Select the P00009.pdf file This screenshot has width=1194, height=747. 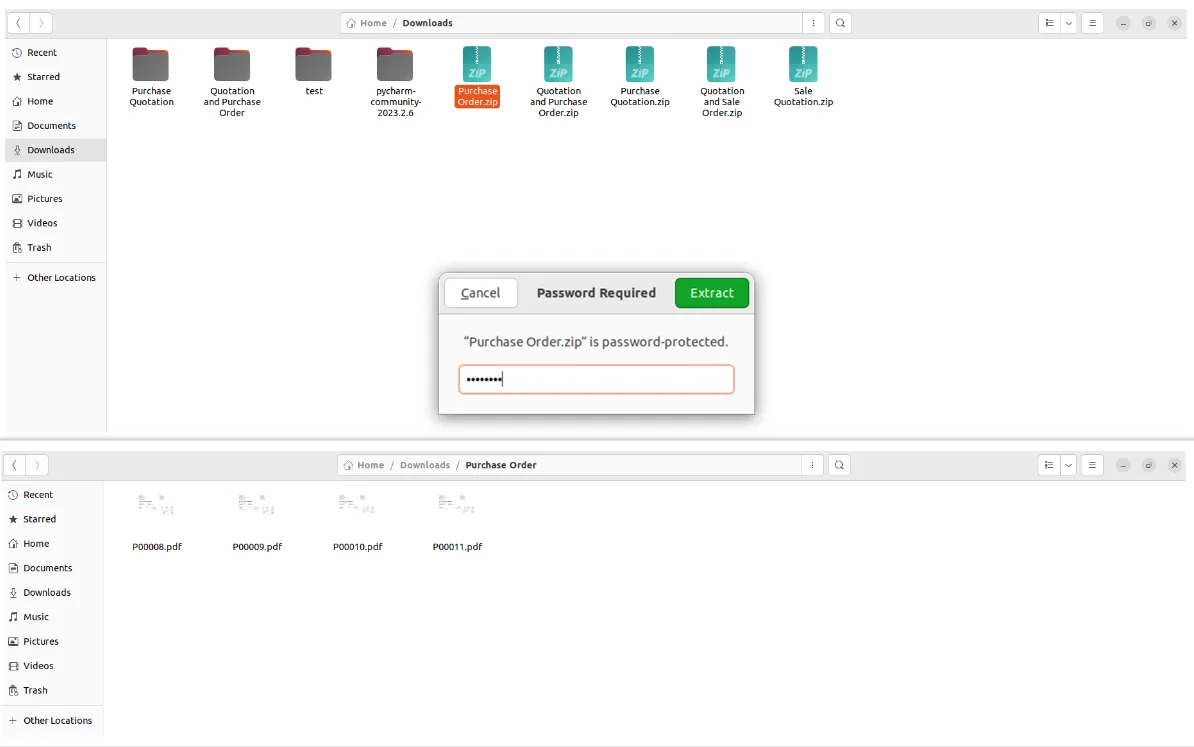[257, 522]
